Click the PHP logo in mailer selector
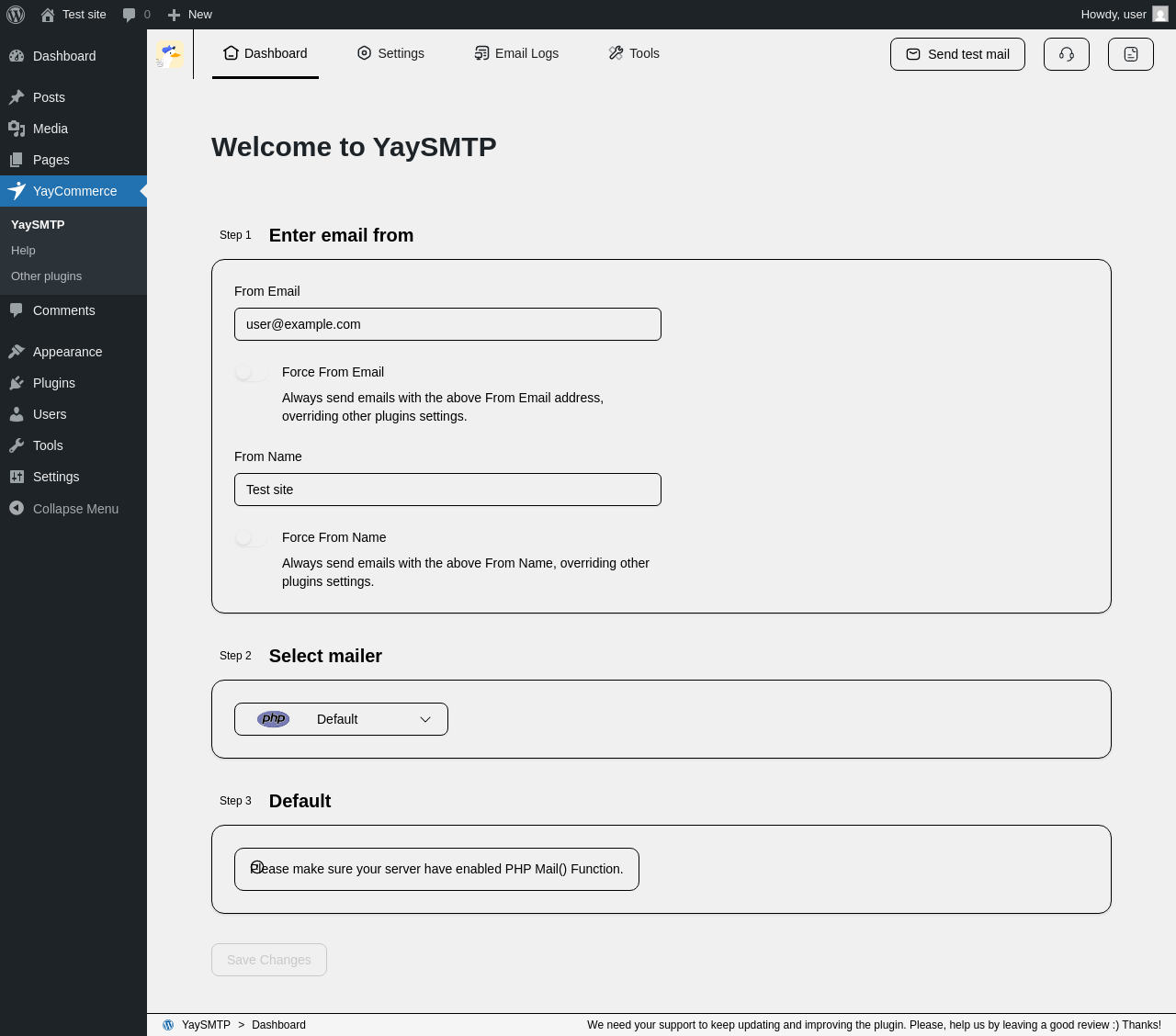 (274, 719)
